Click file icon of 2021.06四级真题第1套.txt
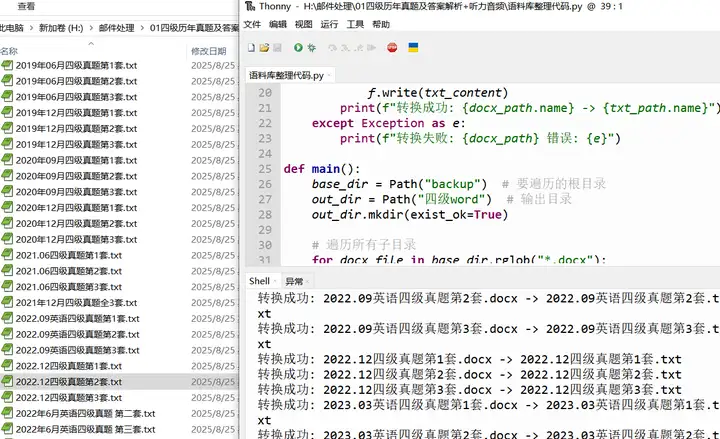720x439 pixels. point(7,255)
